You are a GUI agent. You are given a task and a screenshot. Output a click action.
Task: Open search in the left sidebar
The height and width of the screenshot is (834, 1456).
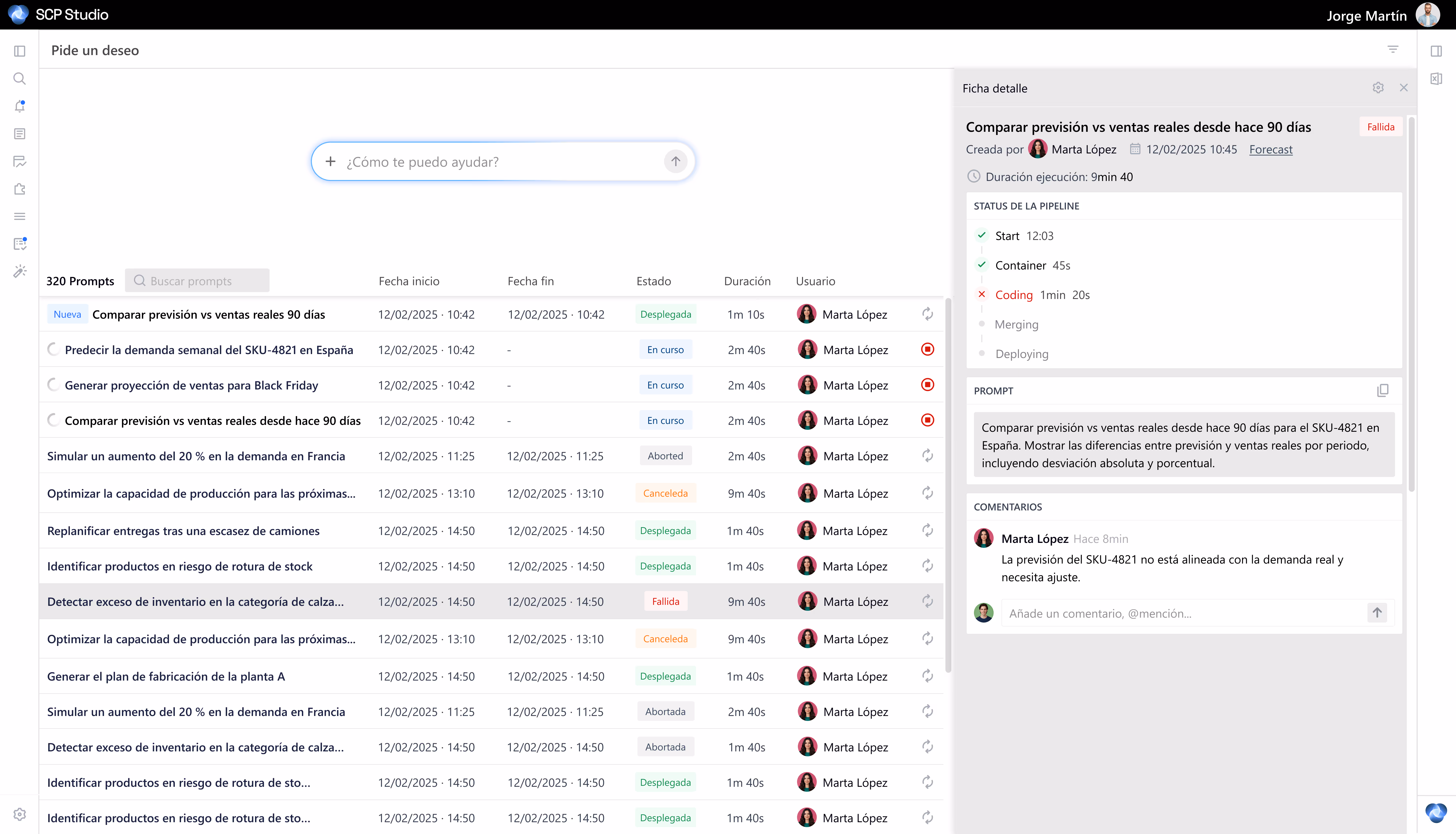click(x=19, y=78)
